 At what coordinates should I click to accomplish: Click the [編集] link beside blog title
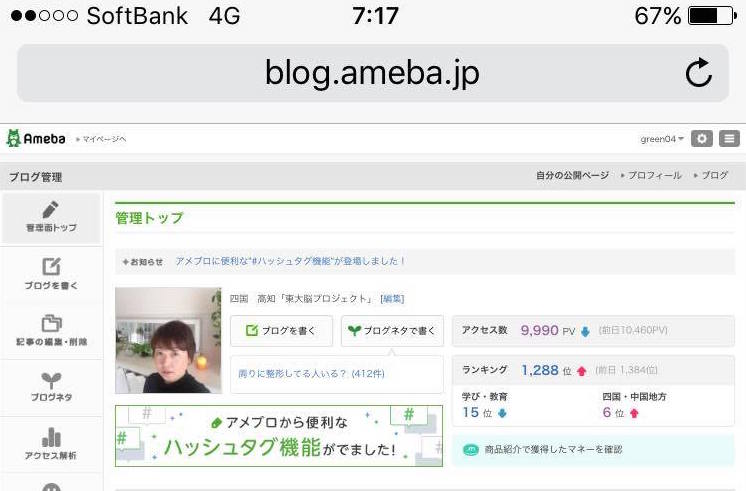(x=392, y=299)
